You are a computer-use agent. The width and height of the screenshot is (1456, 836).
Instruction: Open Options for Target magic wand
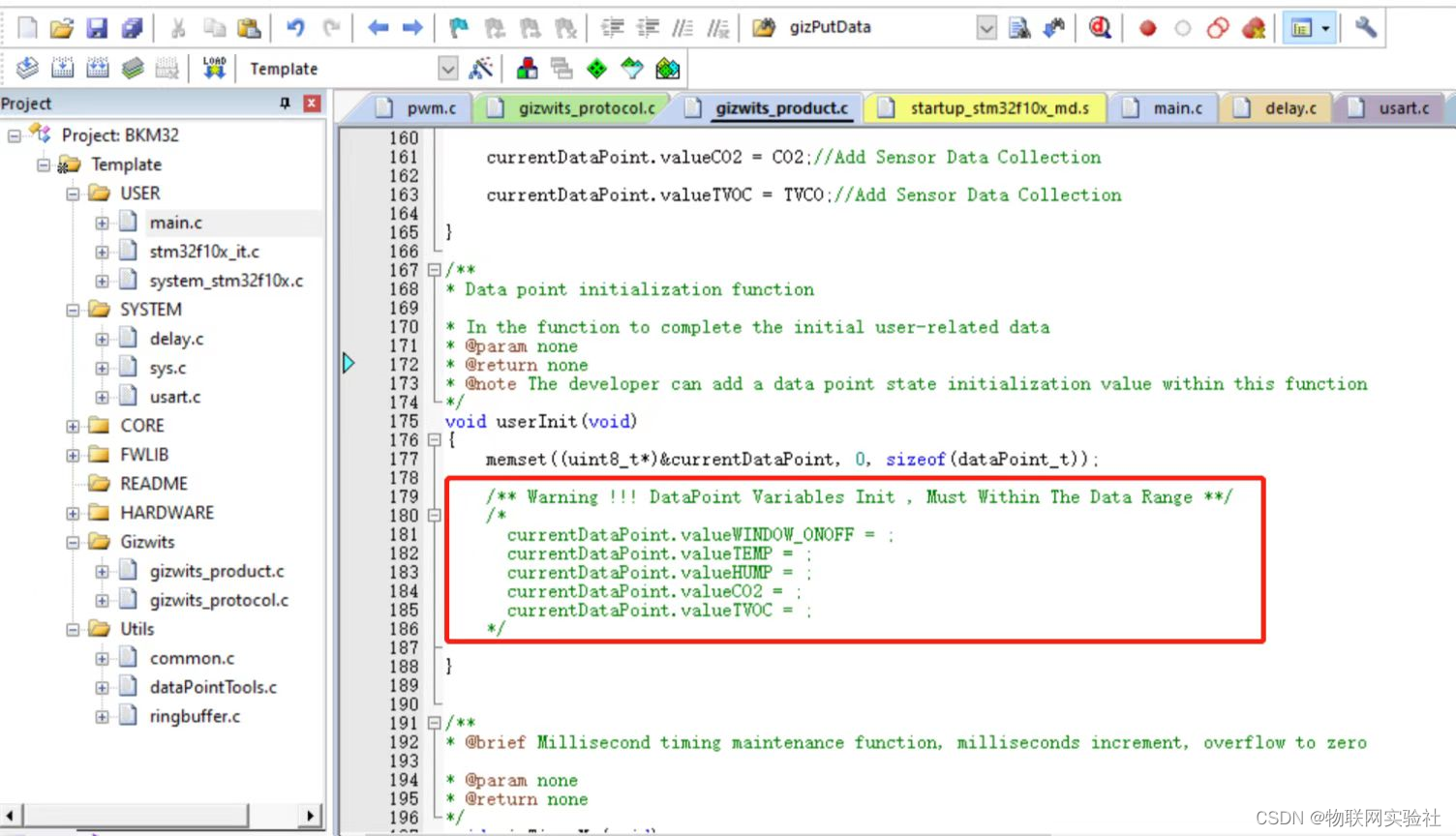[481, 68]
